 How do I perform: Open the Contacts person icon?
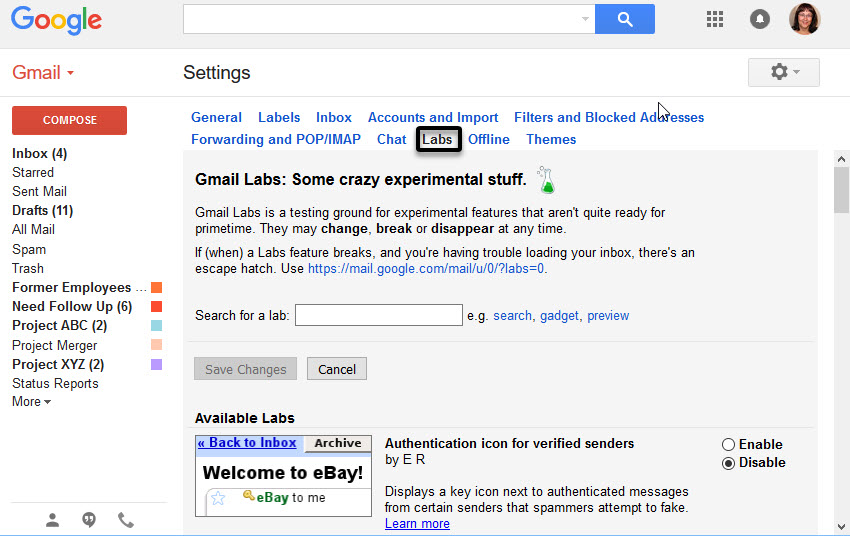pos(53,519)
